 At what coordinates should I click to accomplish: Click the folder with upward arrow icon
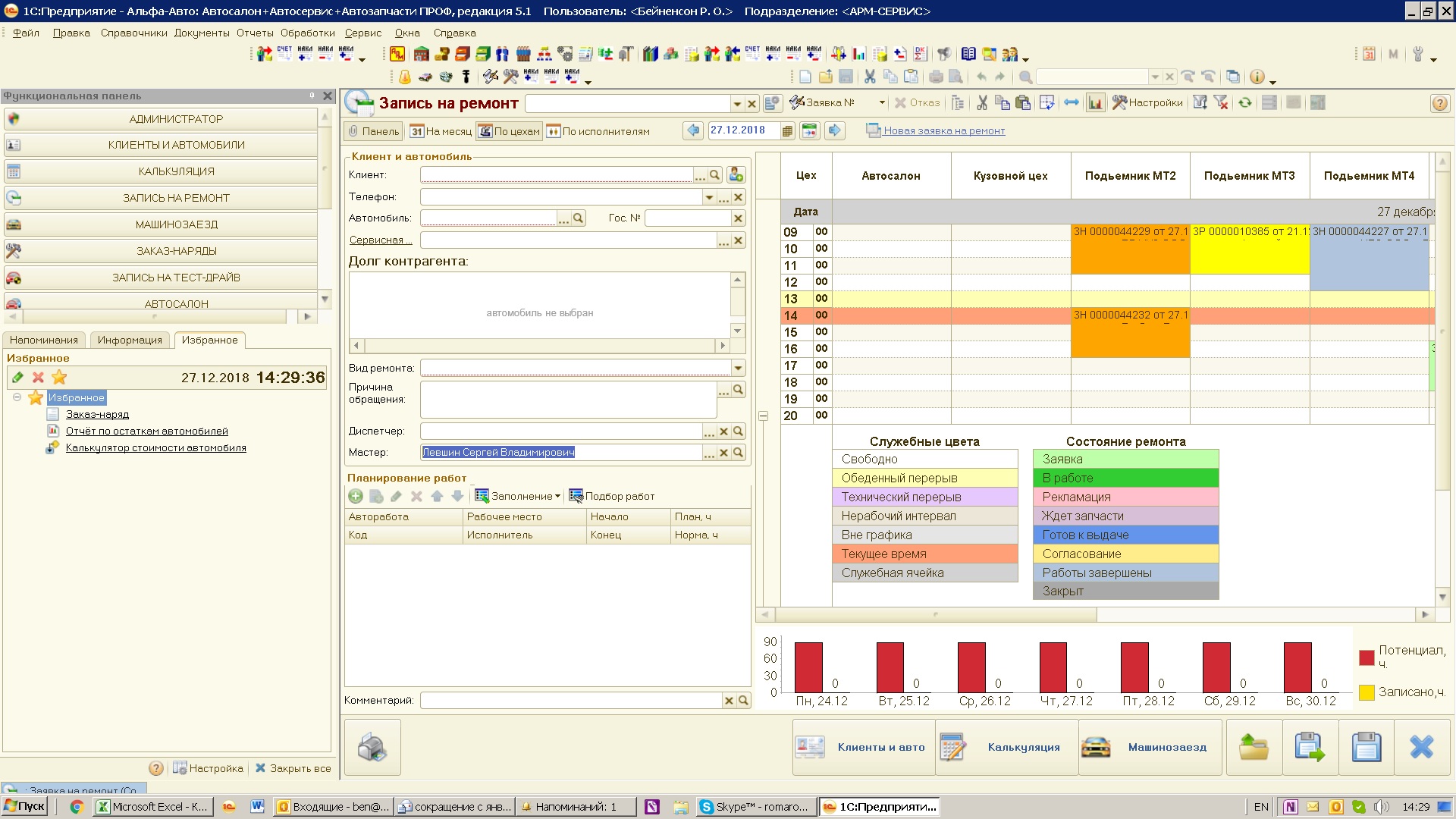click(1254, 747)
